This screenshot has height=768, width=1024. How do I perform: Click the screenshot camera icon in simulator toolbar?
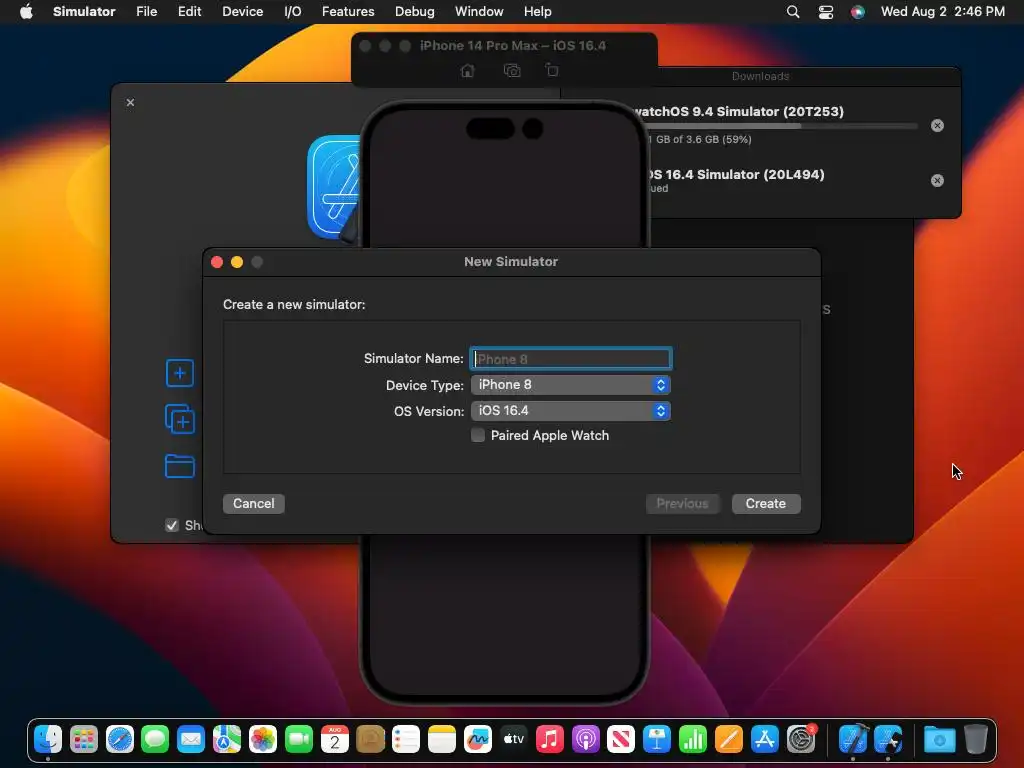click(512, 71)
